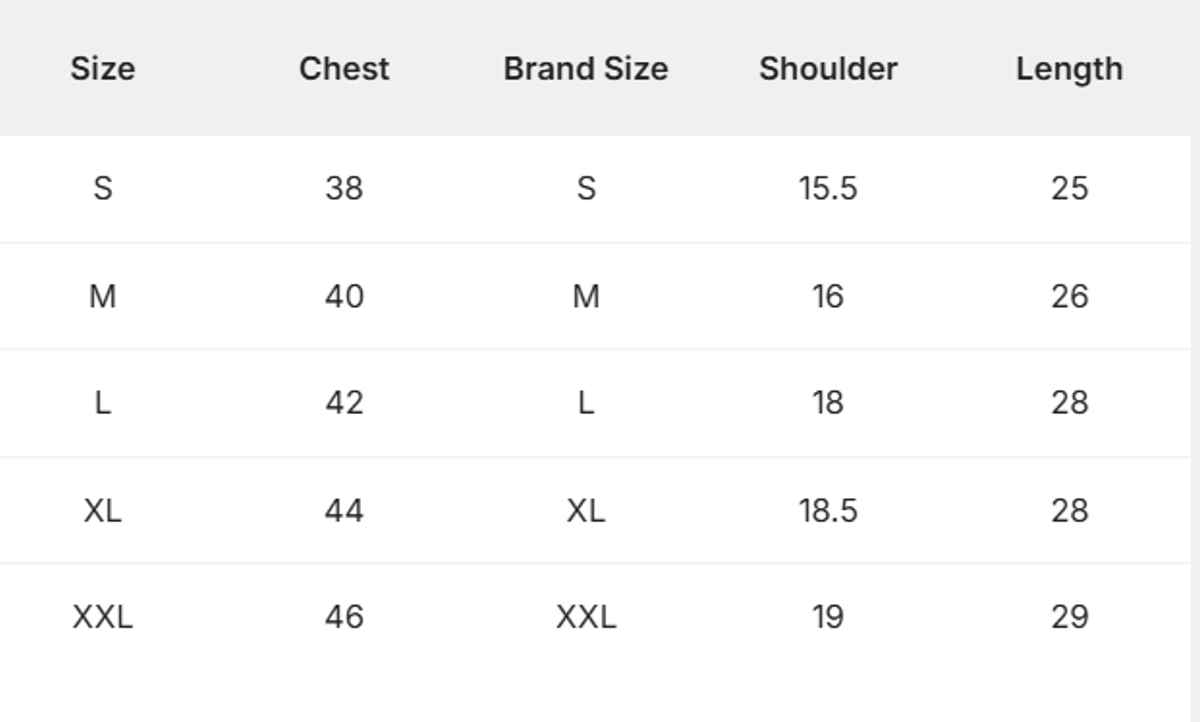This screenshot has width=1200, height=722.
Task: Click the Chest column header
Action: 344,69
